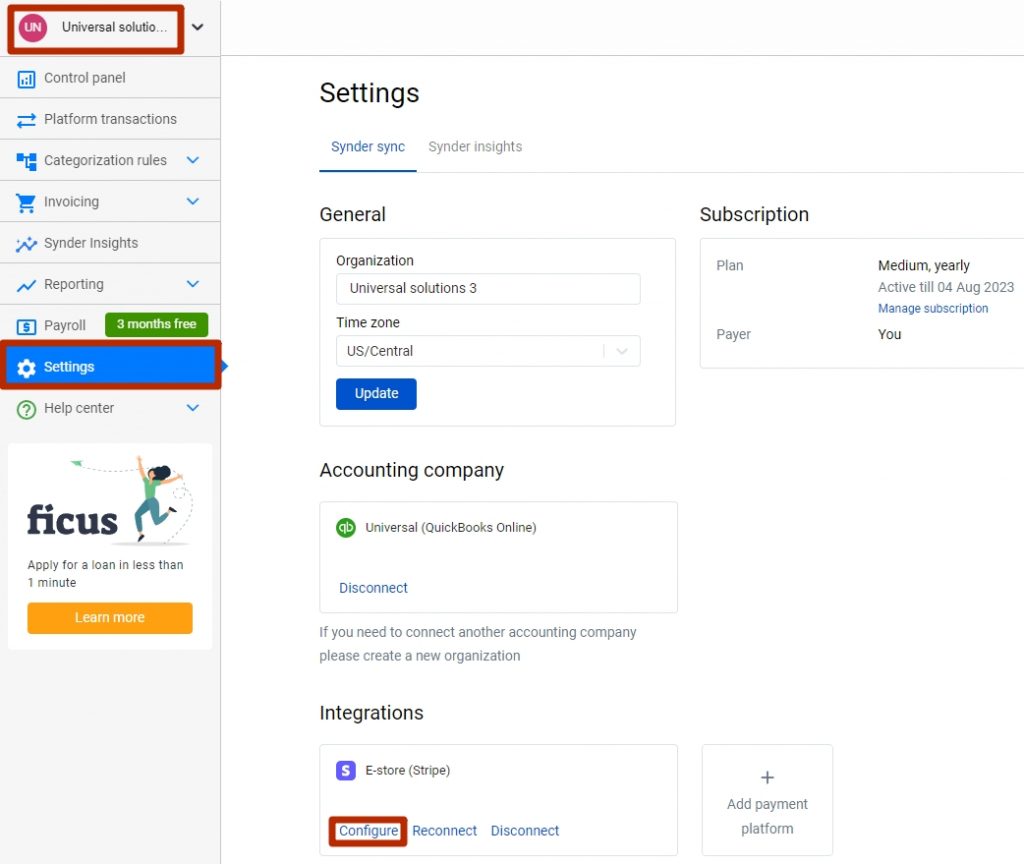Open Synder Insights in the sidebar
The height and width of the screenshot is (864, 1024).
pos(110,243)
